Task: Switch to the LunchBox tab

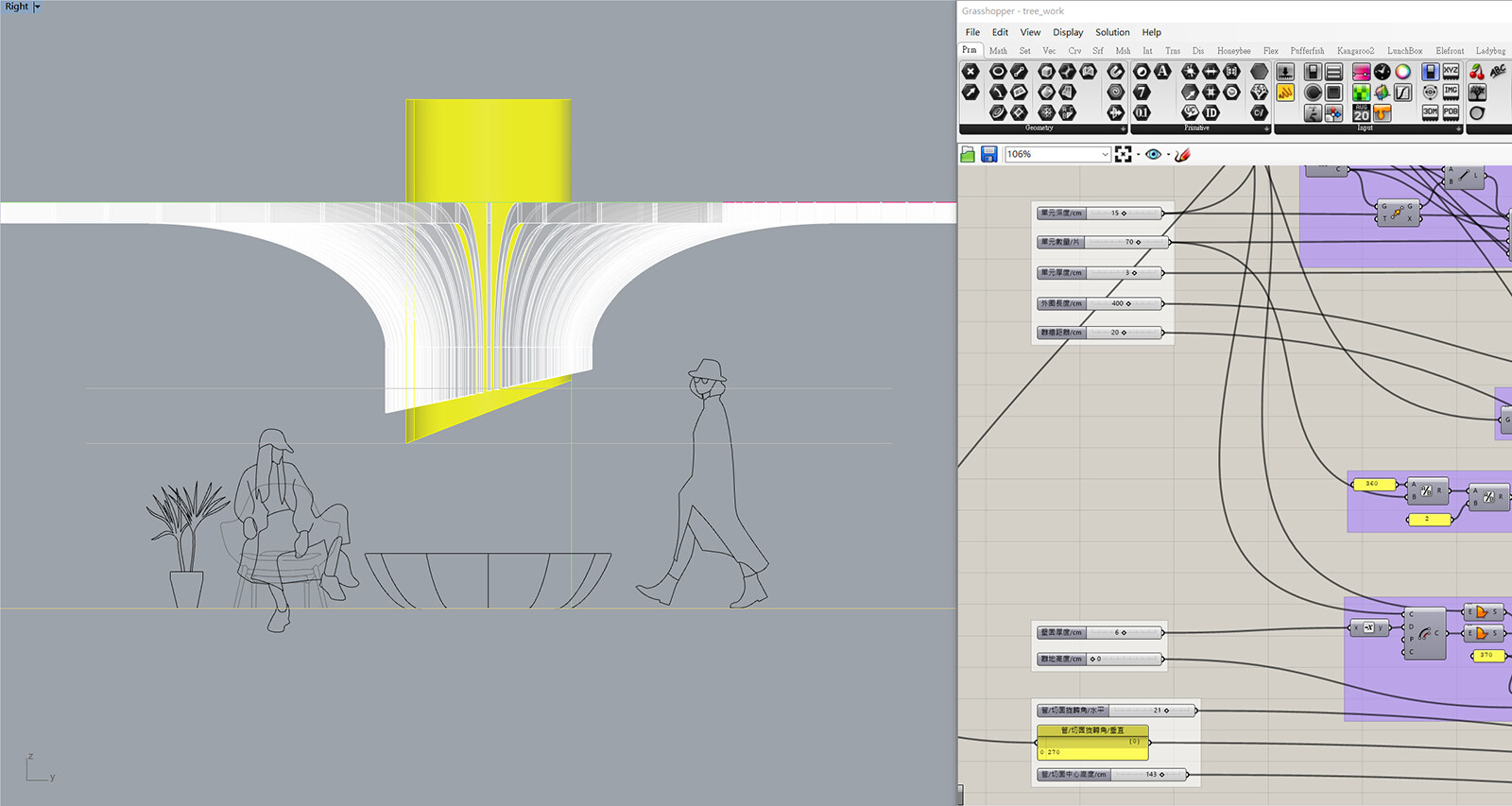Action: coord(1404,51)
